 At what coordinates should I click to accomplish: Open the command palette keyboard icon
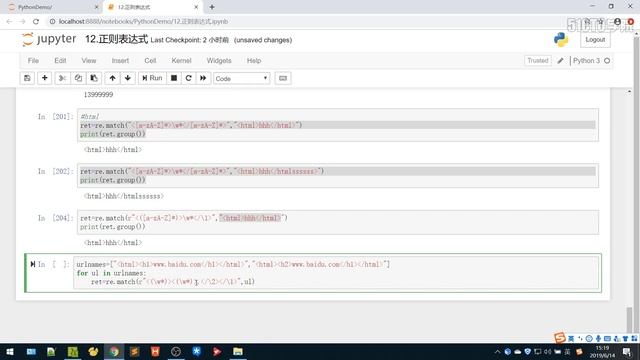pyautogui.click(x=283, y=78)
